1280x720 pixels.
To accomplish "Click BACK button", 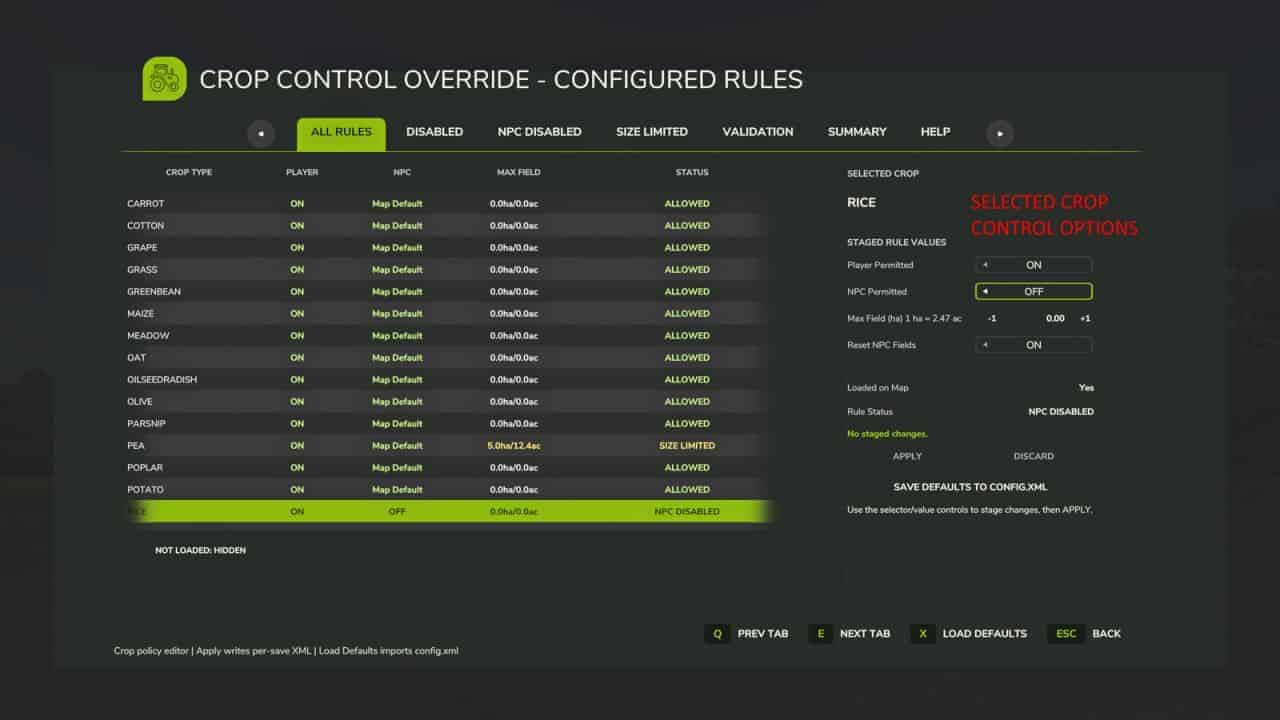I will point(1106,634).
